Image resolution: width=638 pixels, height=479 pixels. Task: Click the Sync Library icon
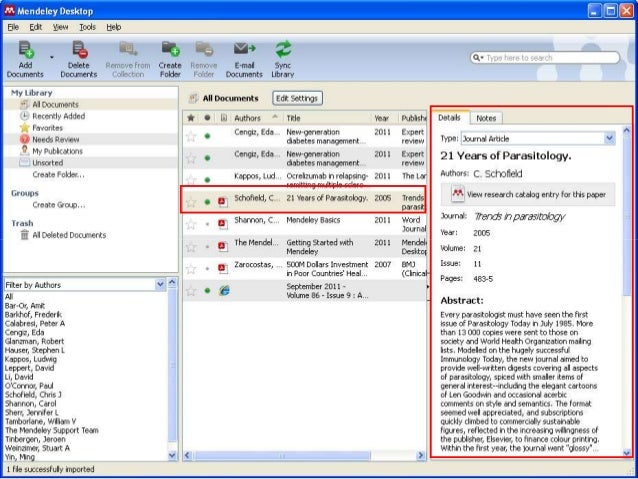pos(283,49)
